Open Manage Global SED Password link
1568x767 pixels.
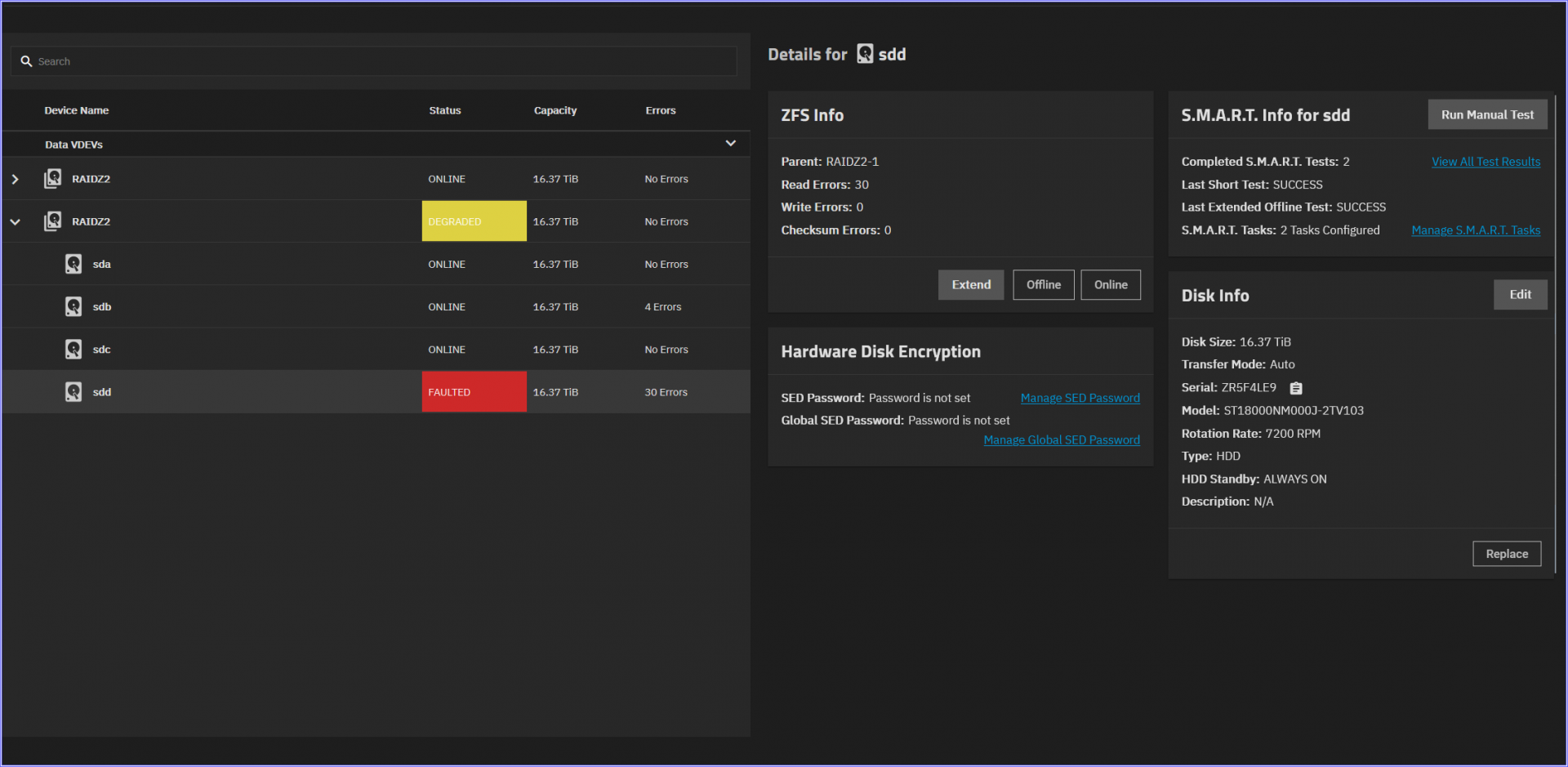(x=1062, y=439)
